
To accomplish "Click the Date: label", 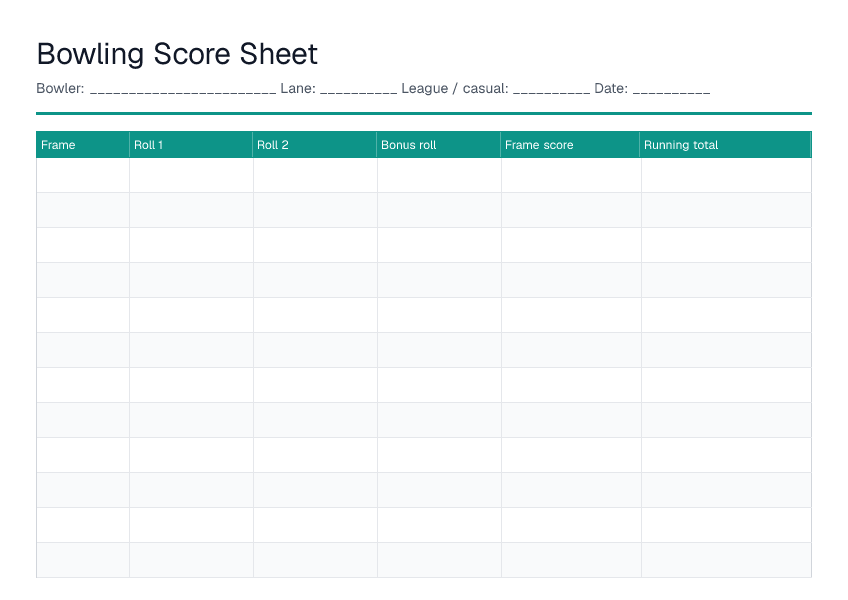I will tap(611, 89).
